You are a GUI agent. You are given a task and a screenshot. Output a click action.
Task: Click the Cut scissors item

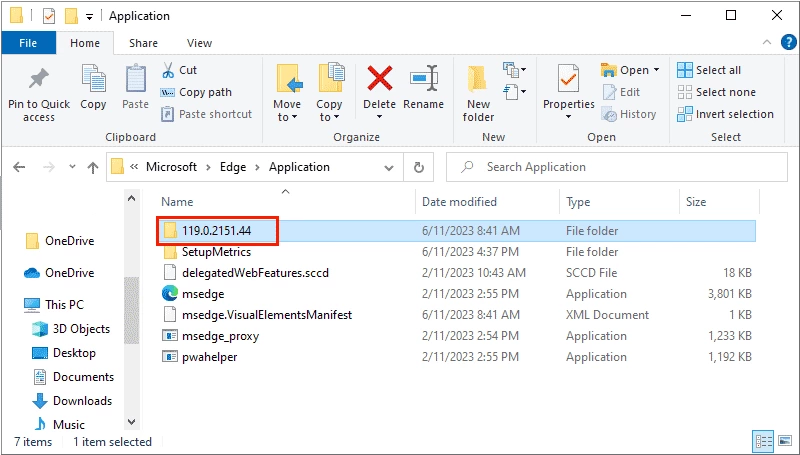tap(179, 70)
